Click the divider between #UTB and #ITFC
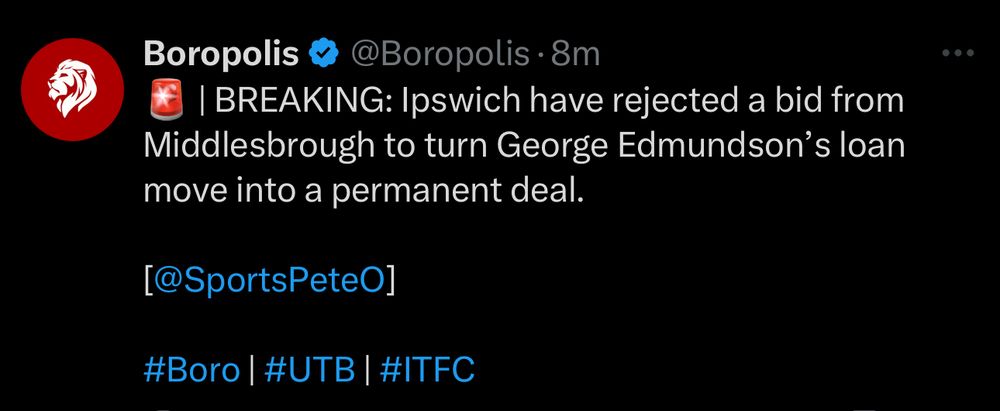This screenshot has width=1000, height=411. point(367,370)
